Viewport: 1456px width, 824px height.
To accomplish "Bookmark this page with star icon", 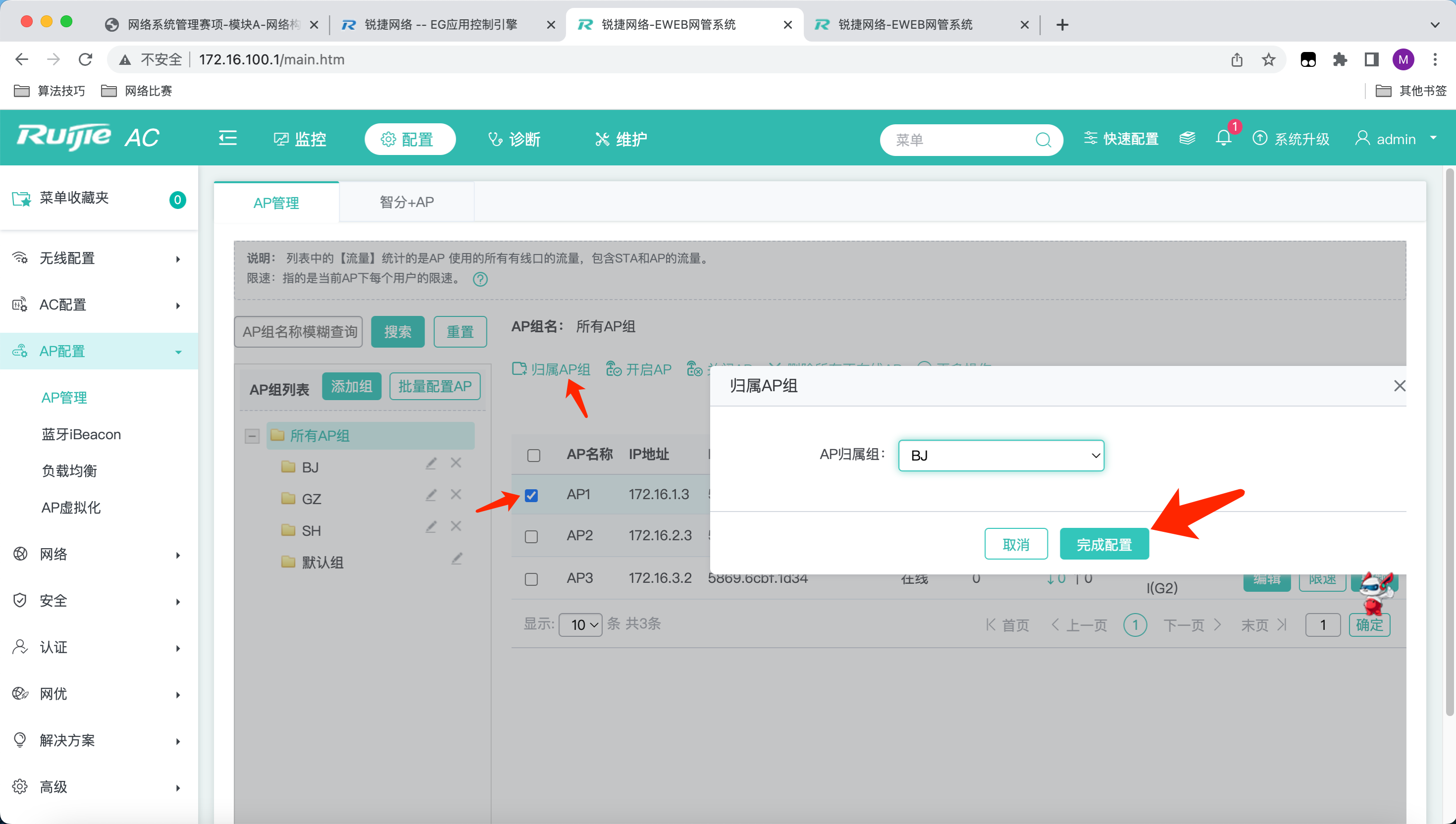I will 1268,59.
